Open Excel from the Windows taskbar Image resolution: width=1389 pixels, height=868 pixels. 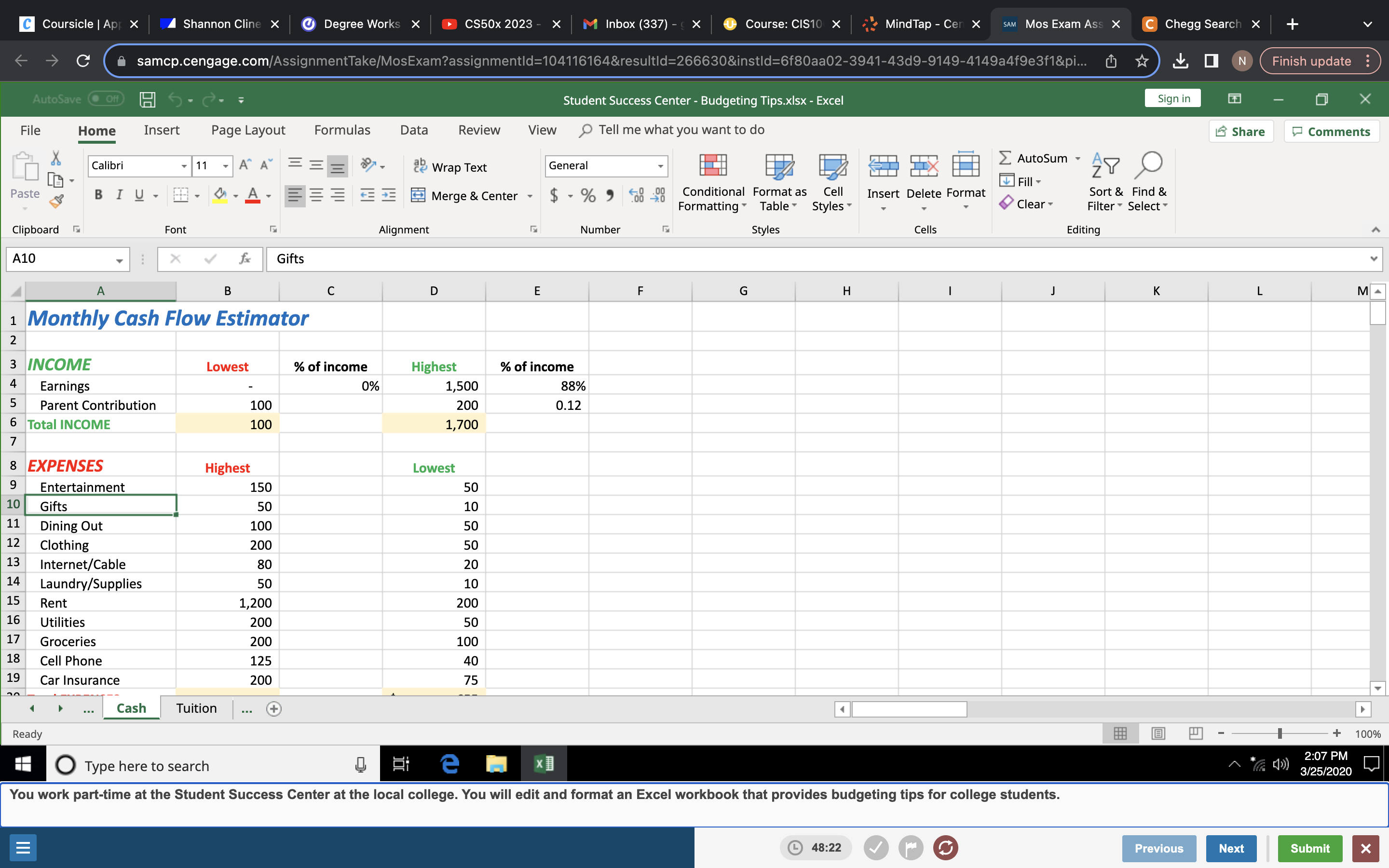pyautogui.click(x=543, y=764)
